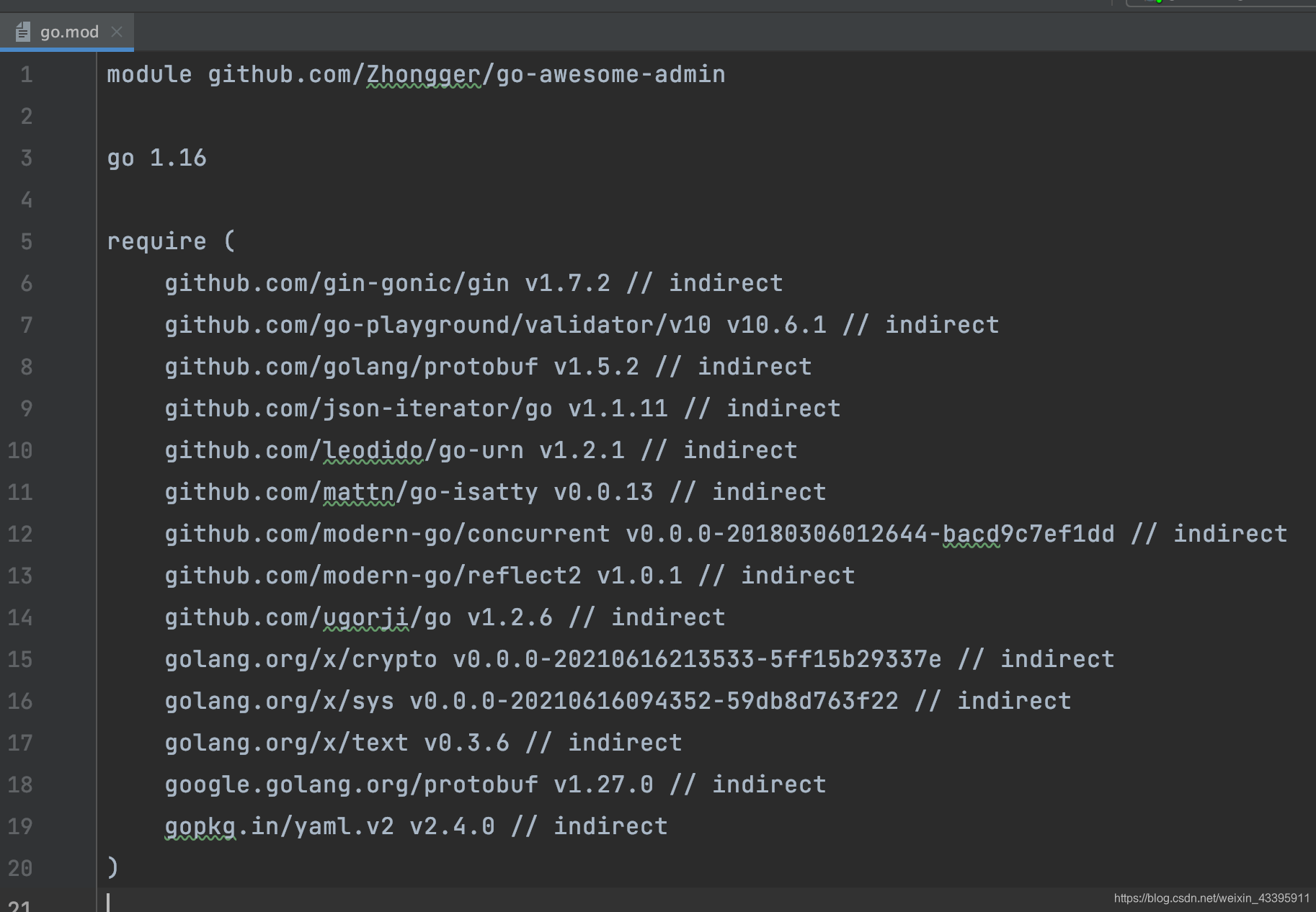The height and width of the screenshot is (912, 1316).
Task: Click the '// indirect' comment on line 6
Action: coord(705,283)
